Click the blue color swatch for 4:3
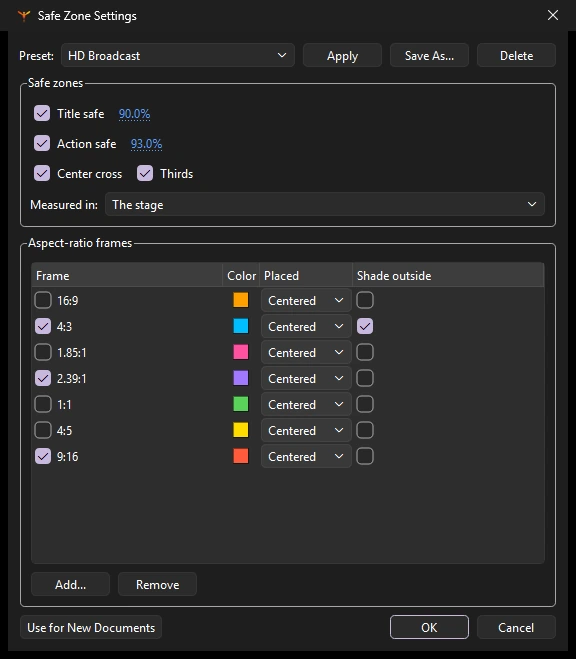 [241, 326]
